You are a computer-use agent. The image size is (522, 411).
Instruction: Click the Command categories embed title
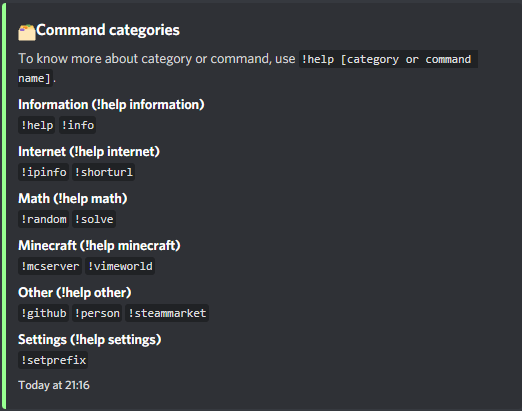click(108, 30)
